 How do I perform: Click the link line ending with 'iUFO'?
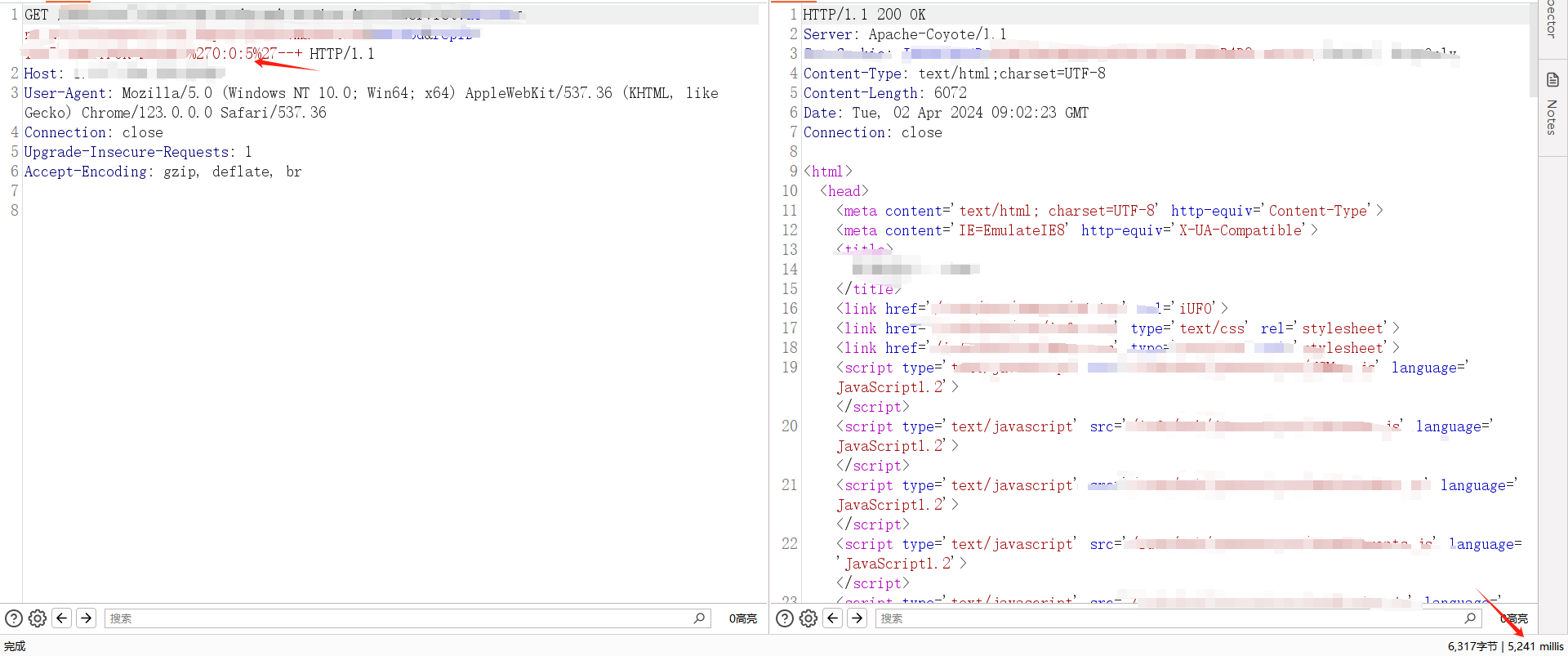pyautogui.click(x=1032, y=309)
